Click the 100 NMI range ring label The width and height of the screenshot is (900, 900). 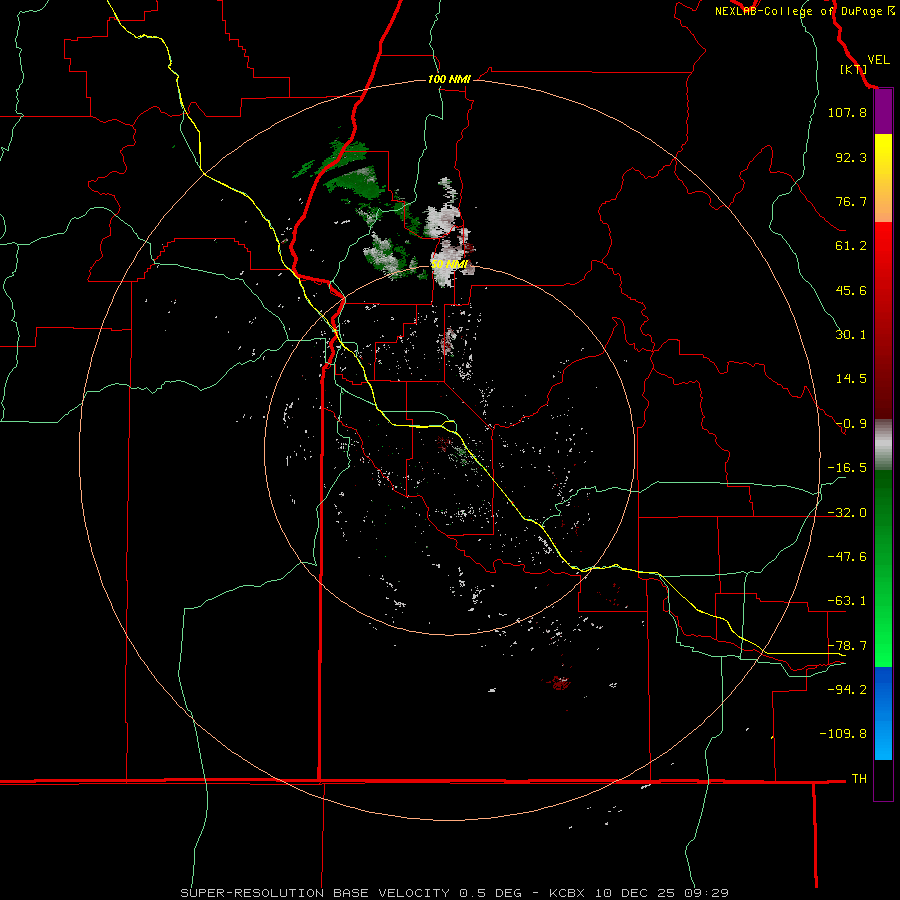point(449,79)
